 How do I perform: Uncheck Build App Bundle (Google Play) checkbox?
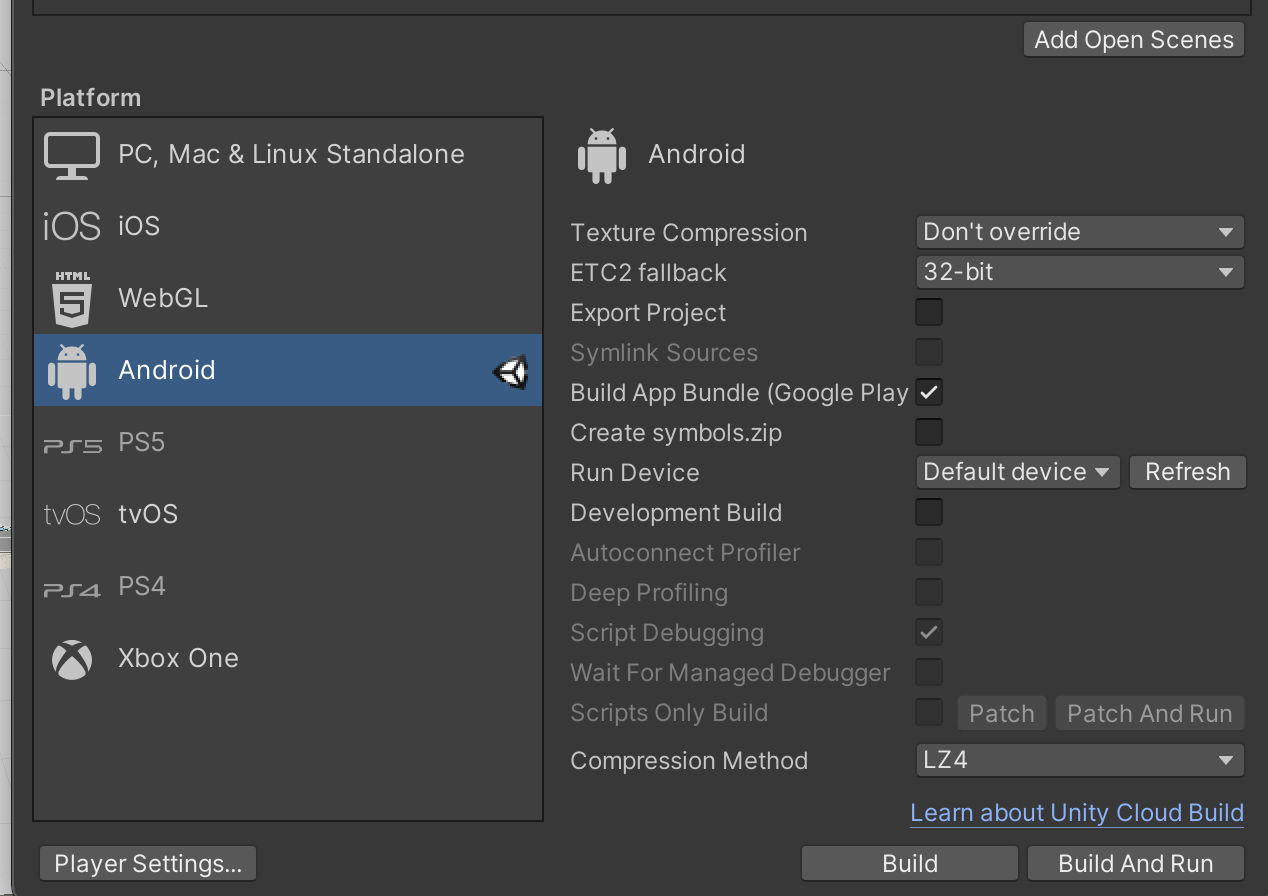[929, 392]
